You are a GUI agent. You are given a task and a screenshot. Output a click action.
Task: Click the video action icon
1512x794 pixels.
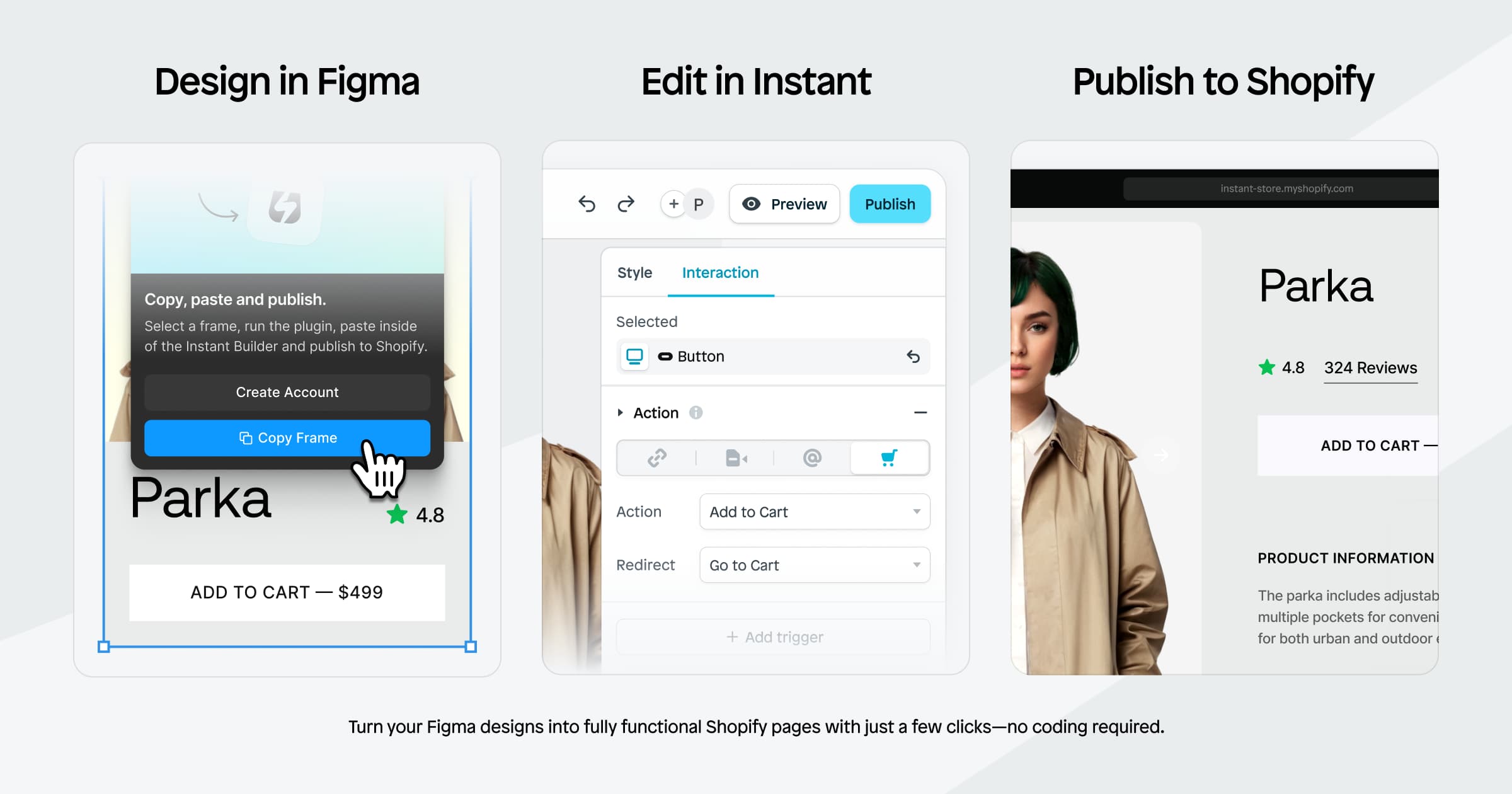[x=736, y=459]
